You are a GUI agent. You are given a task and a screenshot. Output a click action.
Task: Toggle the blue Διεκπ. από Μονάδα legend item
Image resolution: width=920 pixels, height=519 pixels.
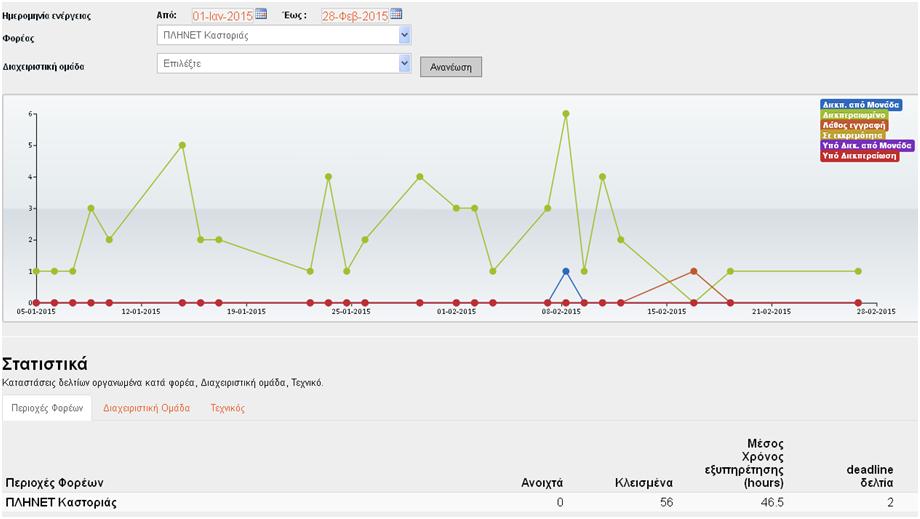860,105
